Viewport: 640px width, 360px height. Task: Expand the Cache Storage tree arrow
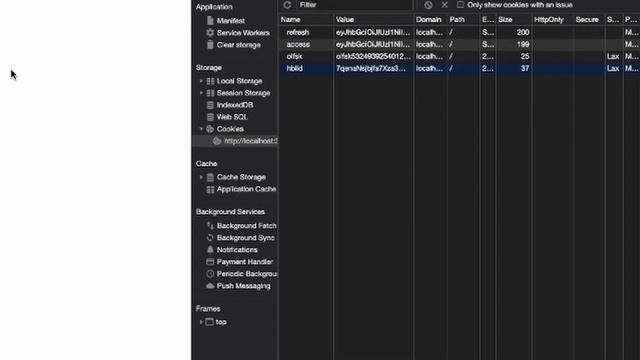[201, 177]
